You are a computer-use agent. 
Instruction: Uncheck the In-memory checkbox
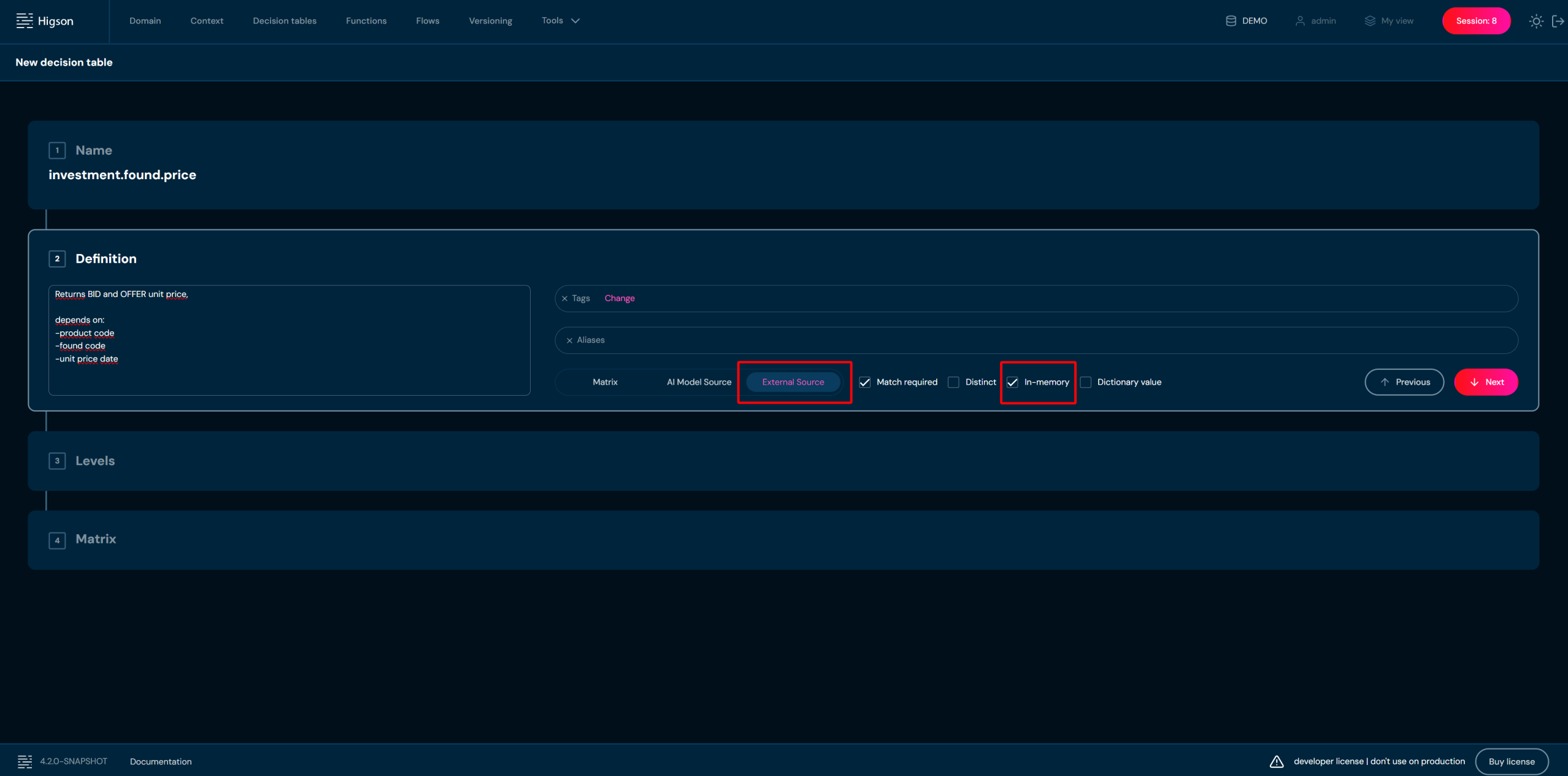(1013, 382)
